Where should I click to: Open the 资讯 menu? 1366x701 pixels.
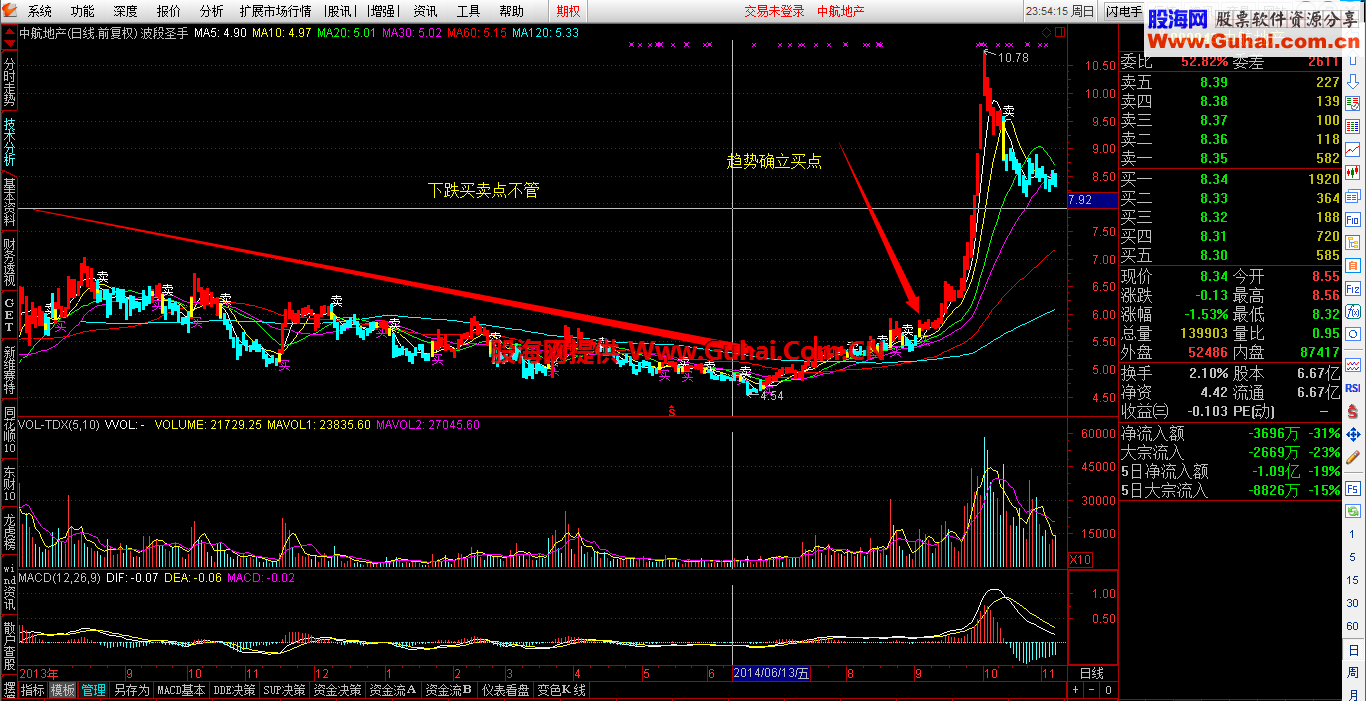(x=425, y=11)
